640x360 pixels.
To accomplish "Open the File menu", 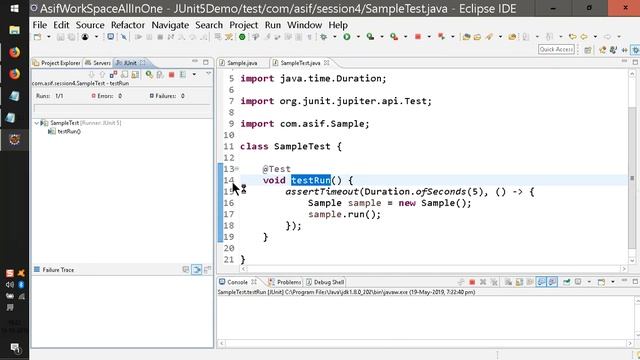I will click(40, 25).
